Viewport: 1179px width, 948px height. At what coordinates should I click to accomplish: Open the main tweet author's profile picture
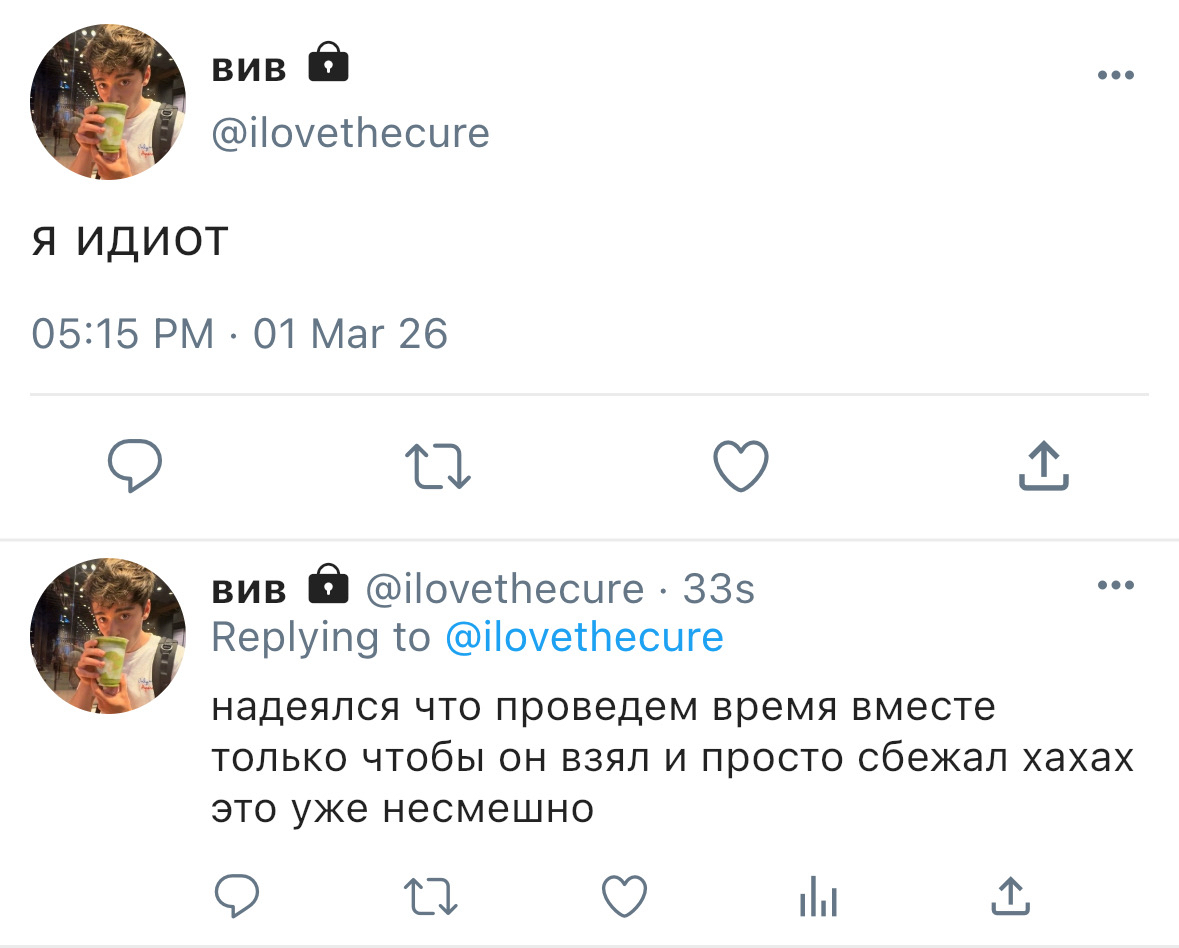click(x=108, y=101)
